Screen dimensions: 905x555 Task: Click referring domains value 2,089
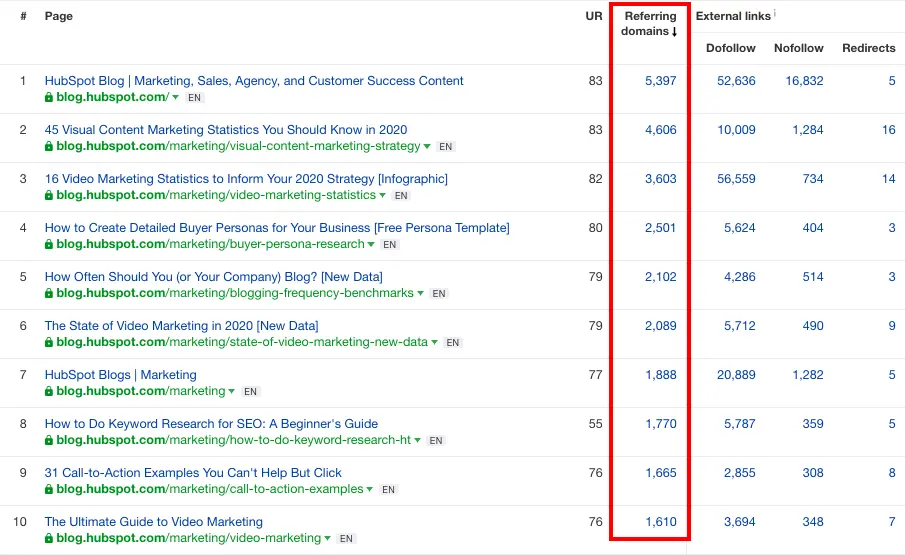660,326
